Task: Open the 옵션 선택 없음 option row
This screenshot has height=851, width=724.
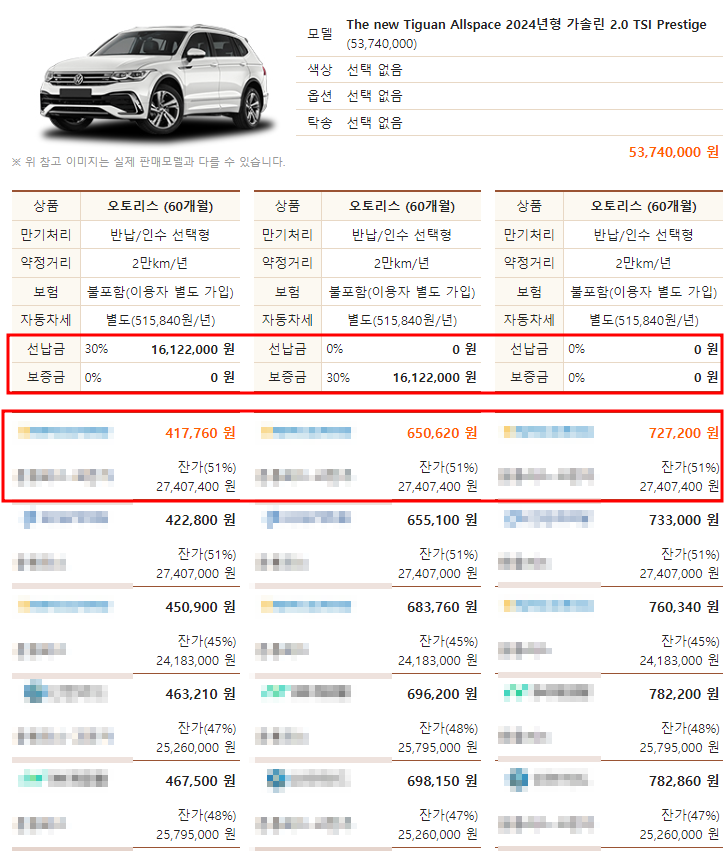Action: click(x=374, y=96)
